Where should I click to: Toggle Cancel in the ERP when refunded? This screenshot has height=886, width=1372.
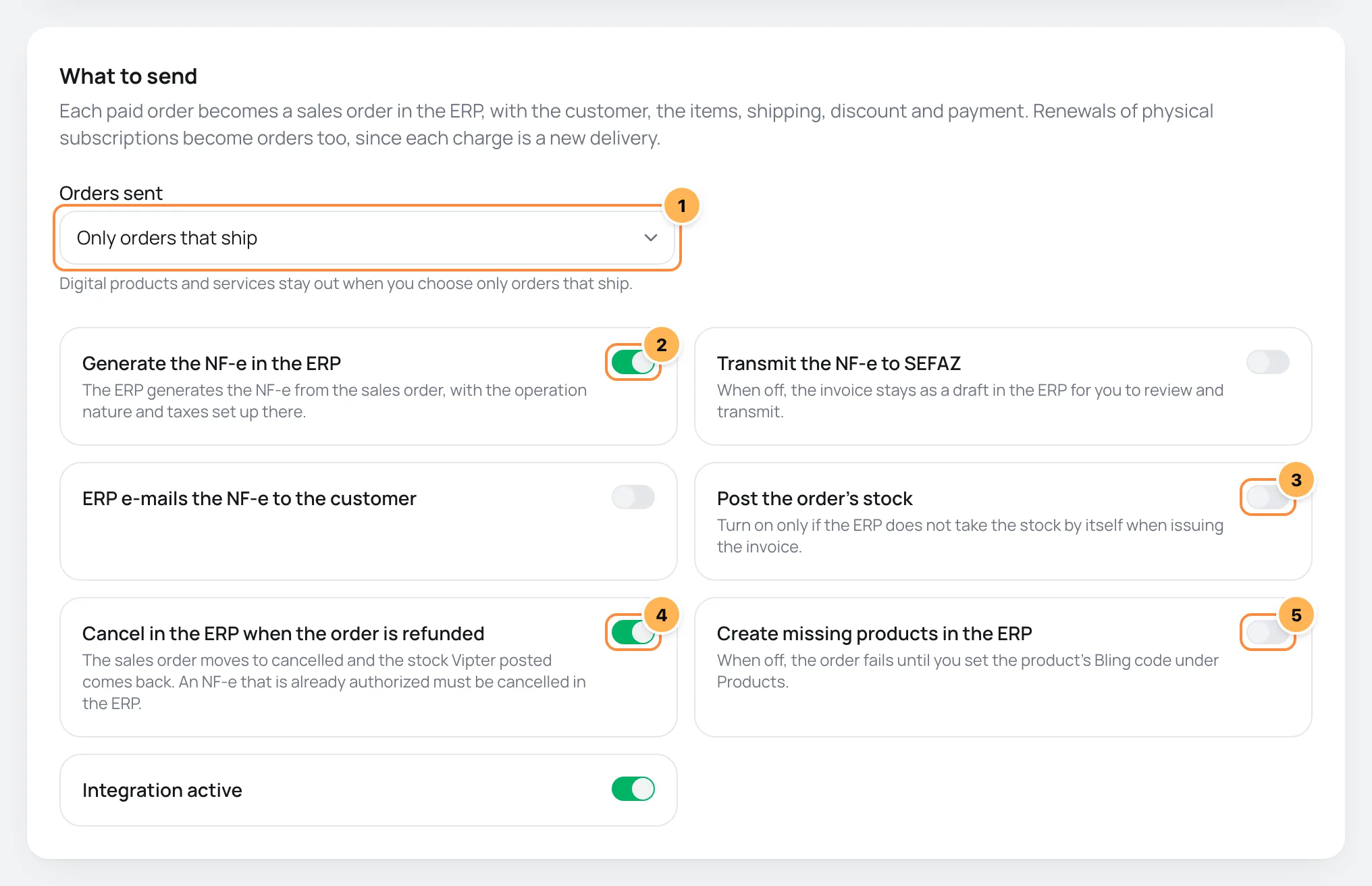click(x=633, y=632)
